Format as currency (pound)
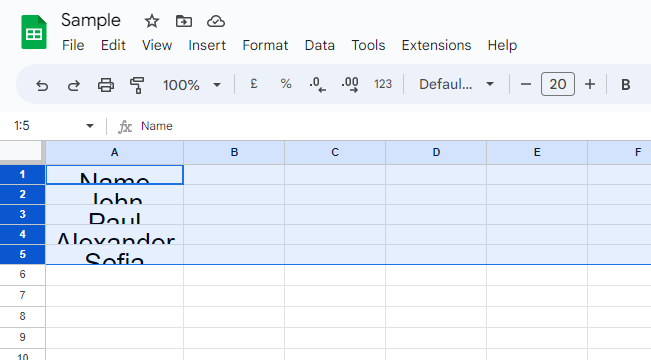 point(254,84)
